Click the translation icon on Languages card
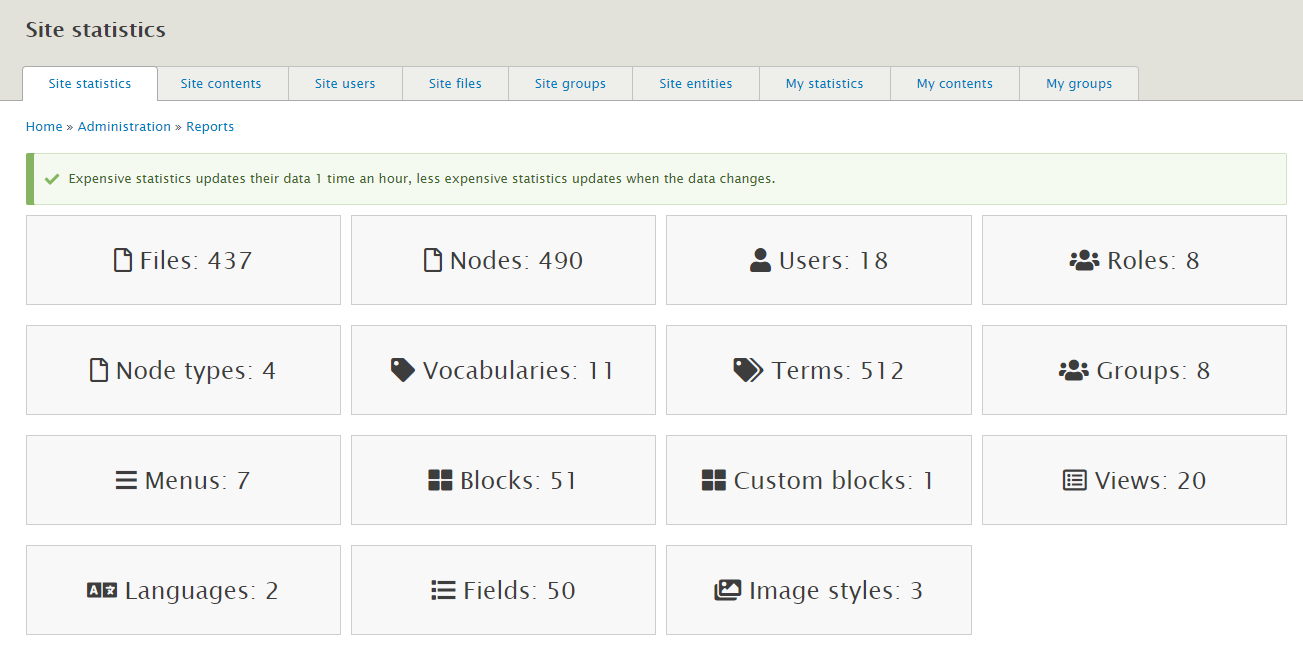This screenshot has width=1303, height=652. [x=101, y=589]
